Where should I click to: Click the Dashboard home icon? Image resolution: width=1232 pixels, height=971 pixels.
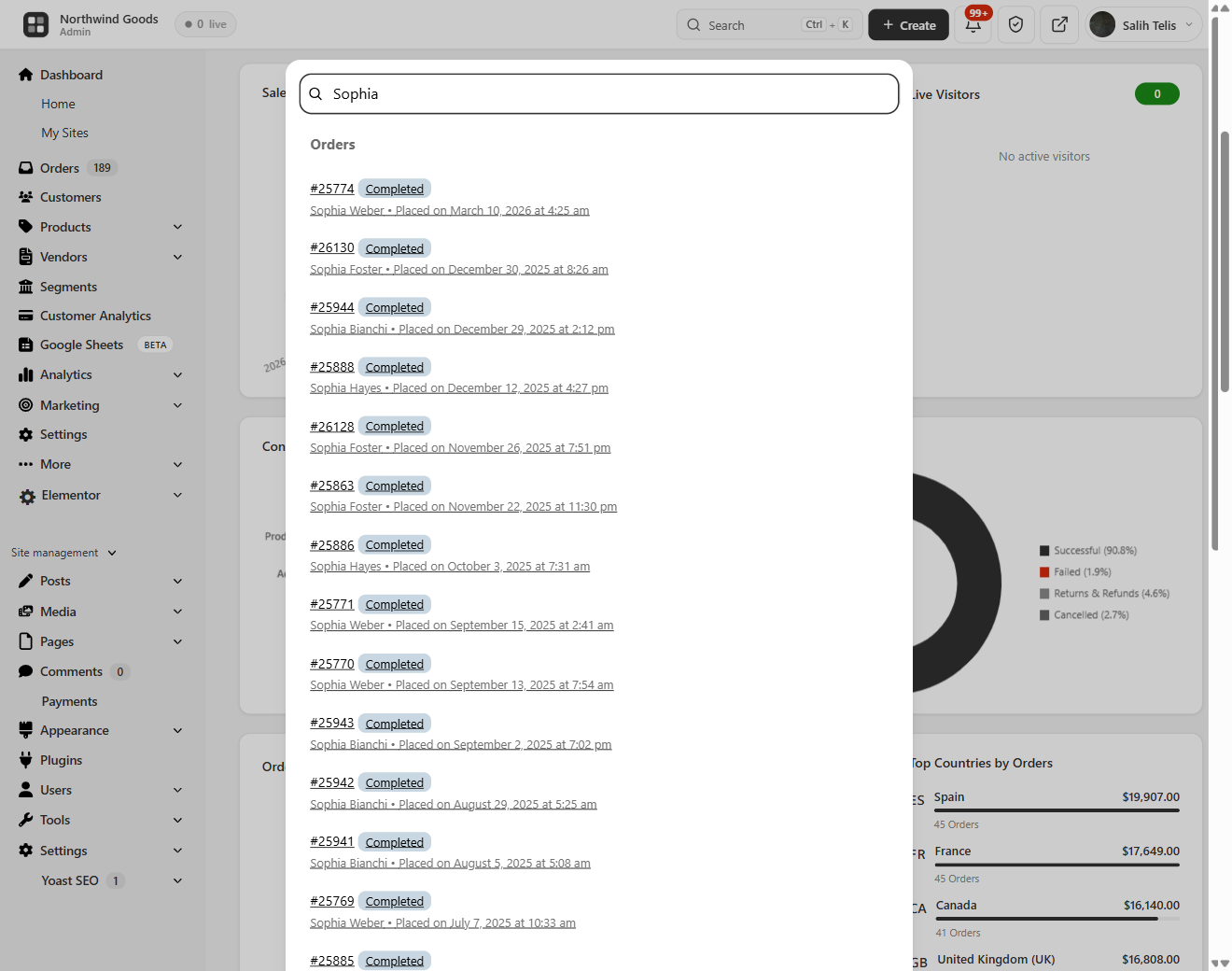click(x=26, y=75)
